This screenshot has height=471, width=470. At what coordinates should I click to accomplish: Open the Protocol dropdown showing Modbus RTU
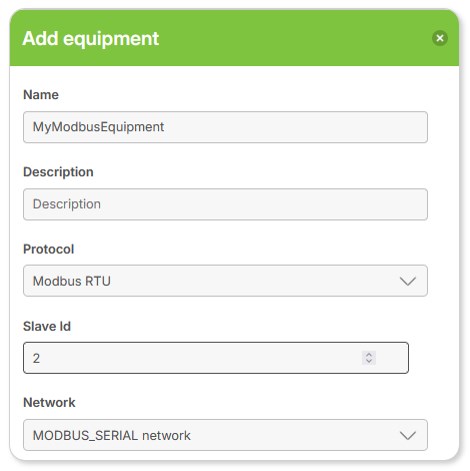[225, 281]
